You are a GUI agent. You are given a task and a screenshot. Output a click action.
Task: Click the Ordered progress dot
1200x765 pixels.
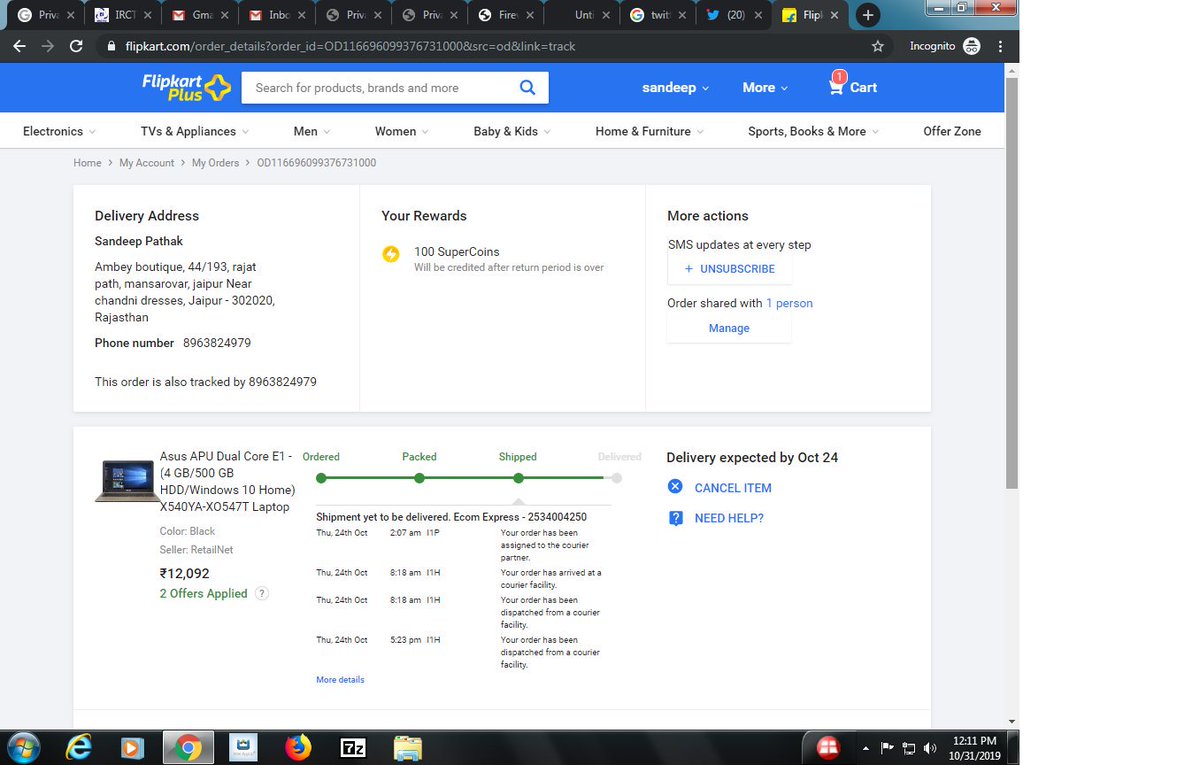[x=321, y=478]
